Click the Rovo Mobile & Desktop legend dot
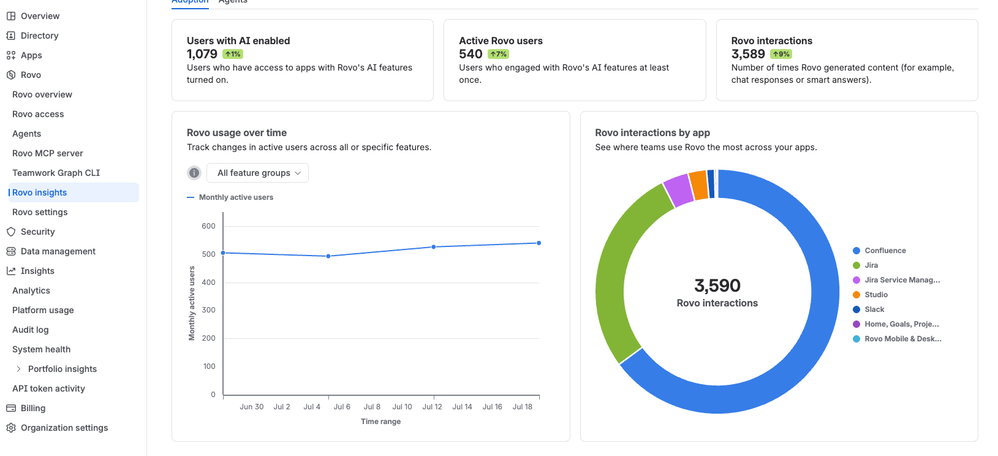 point(856,339)
